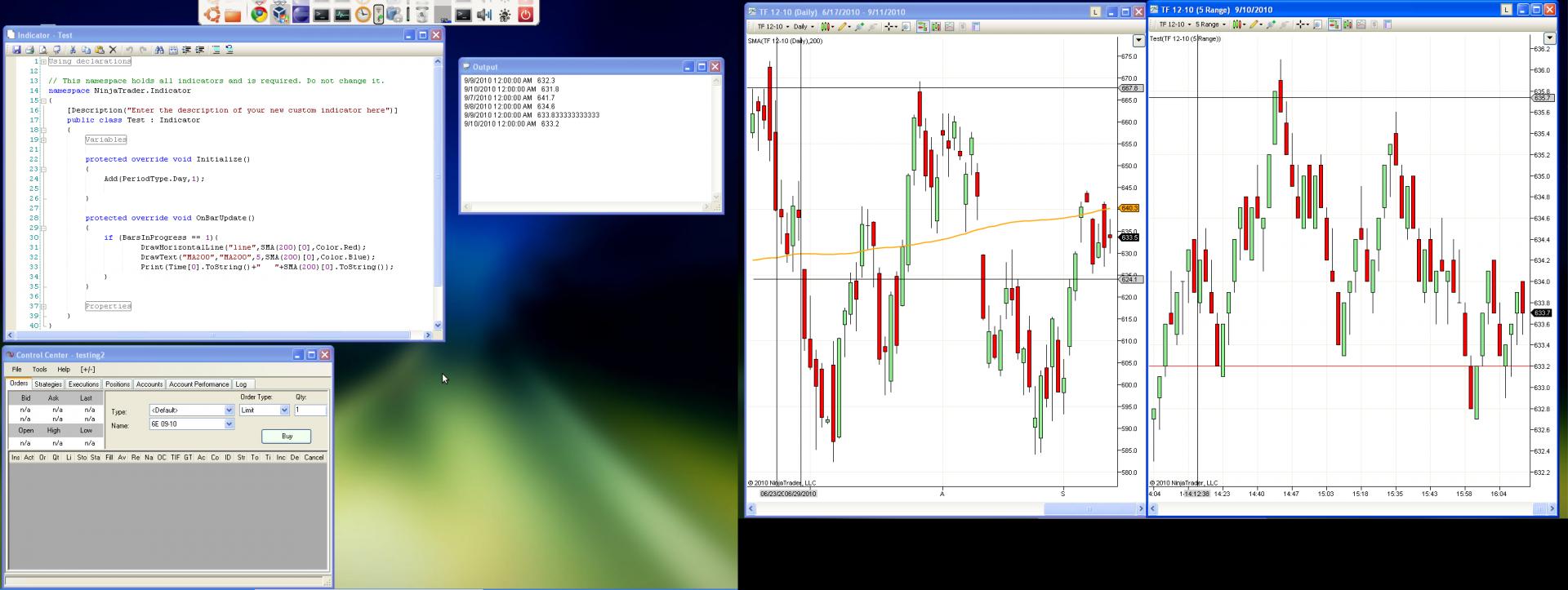
Task: Switch to the Accounts tab
Action: coord(149,384)
